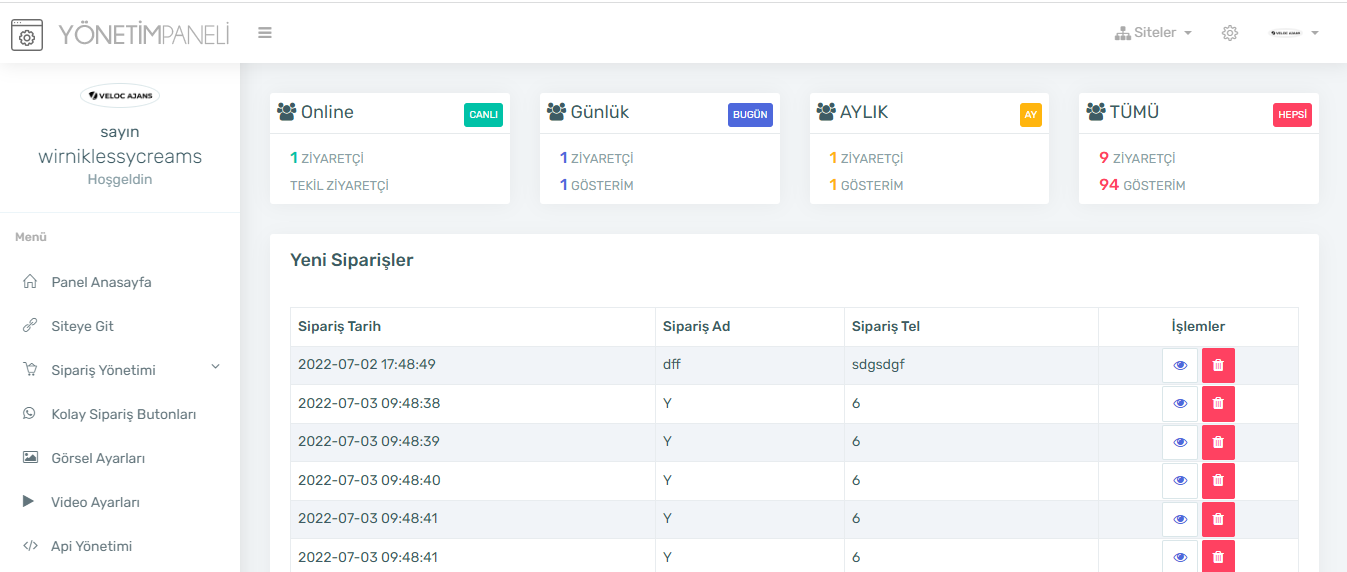Image resolution: width=1347 pixels, height=572 pixels.
Task: Click the HEPSİ badge on TÜMÜ card
Action: (x=1292, y=115)
